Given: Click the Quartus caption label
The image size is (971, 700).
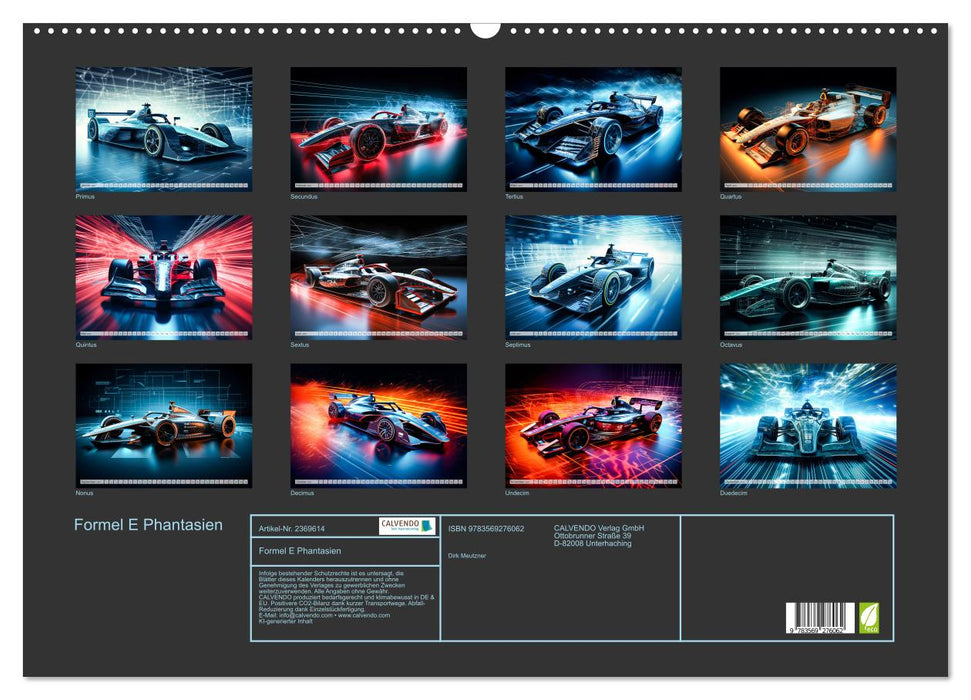Looking at the screenshot, I should [731, 196].
